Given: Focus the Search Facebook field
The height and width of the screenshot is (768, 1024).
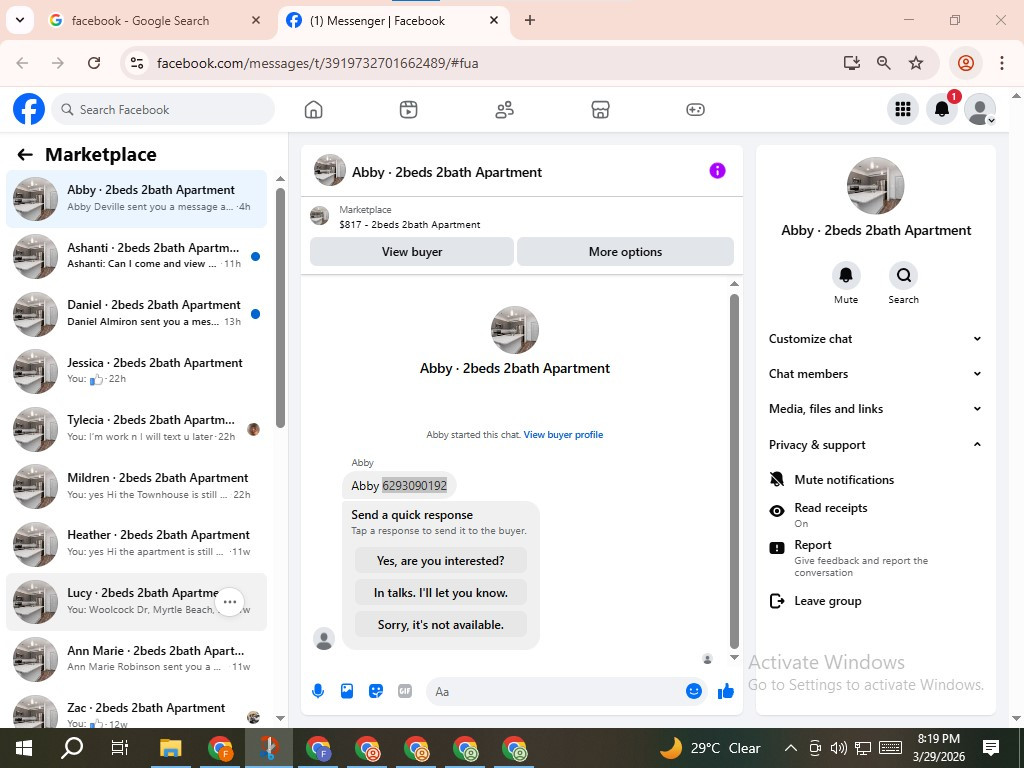Looking at the screenshot, I should [x=163, y=109].
